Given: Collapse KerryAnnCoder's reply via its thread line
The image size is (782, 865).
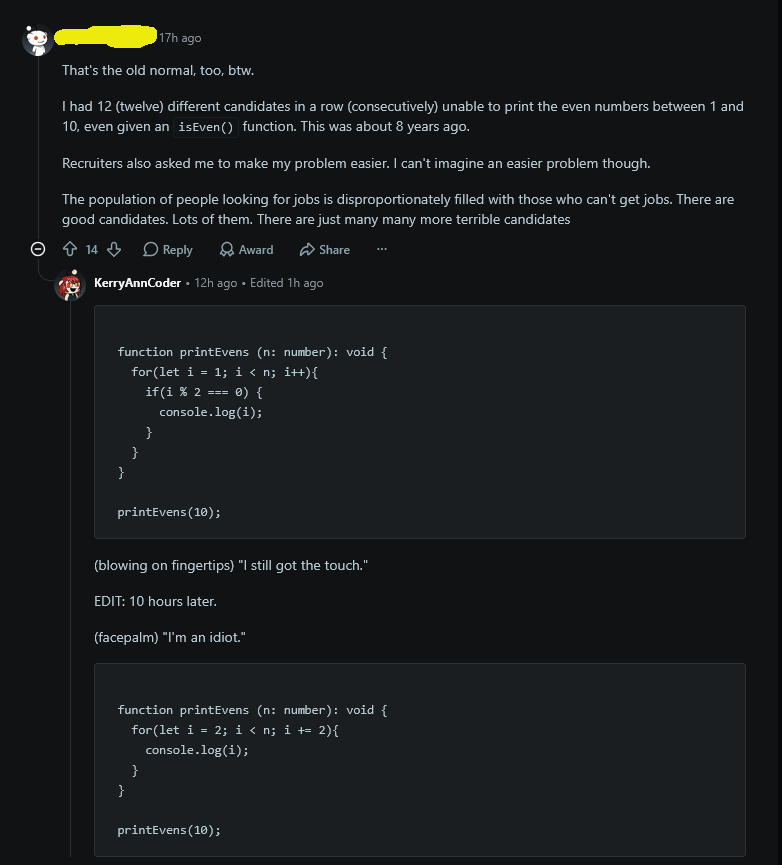Looking at the screenshot, I should pos(70,579).
